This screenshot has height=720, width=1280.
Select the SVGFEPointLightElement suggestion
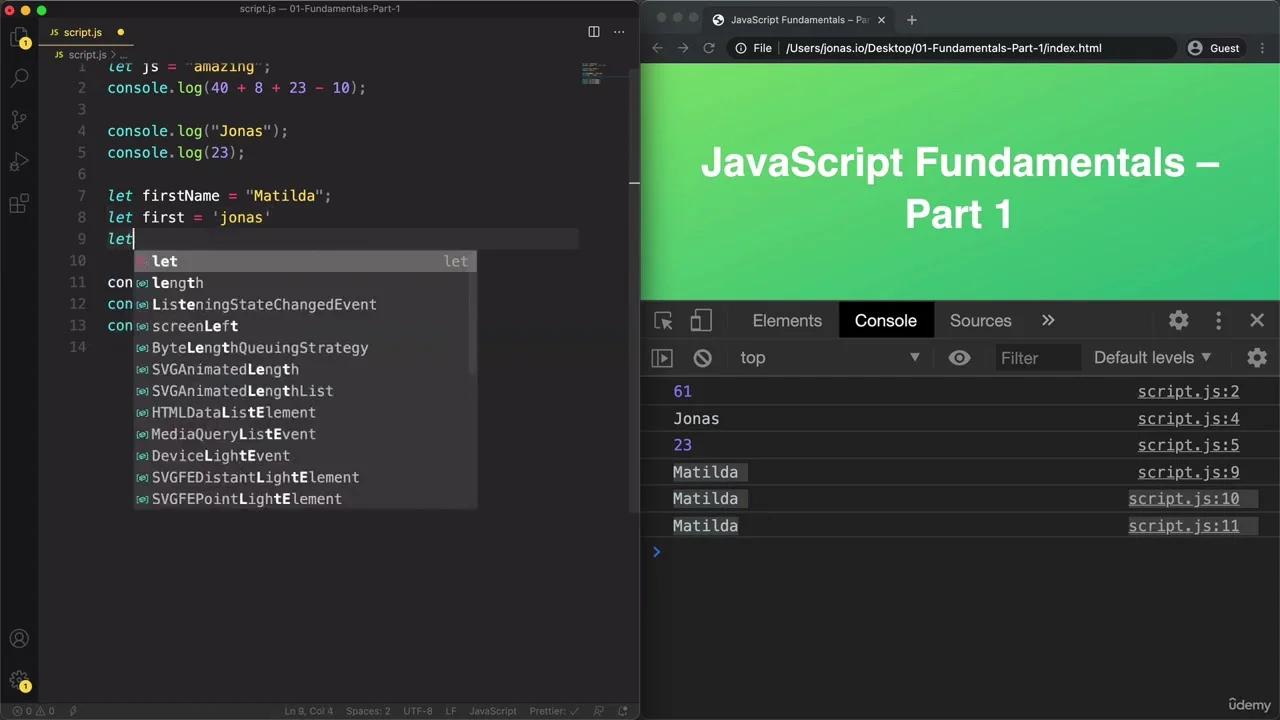coord(305,499)
